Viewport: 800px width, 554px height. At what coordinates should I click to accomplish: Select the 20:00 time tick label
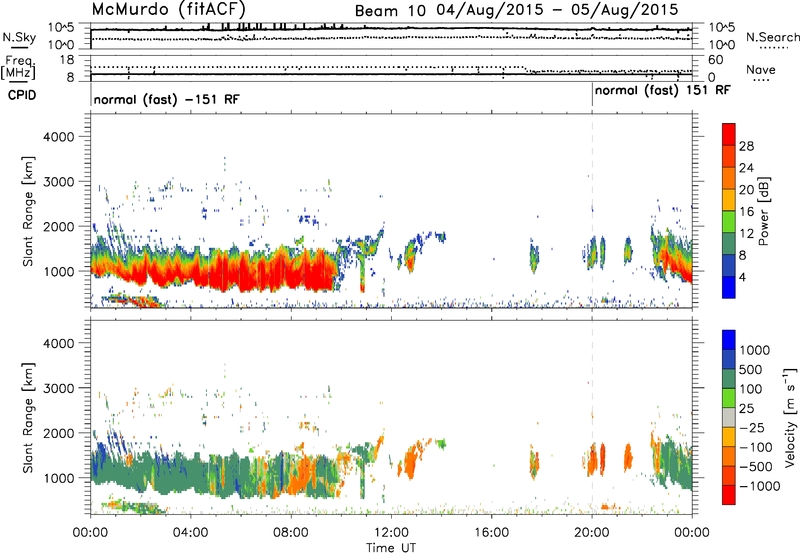click(591, 533)
